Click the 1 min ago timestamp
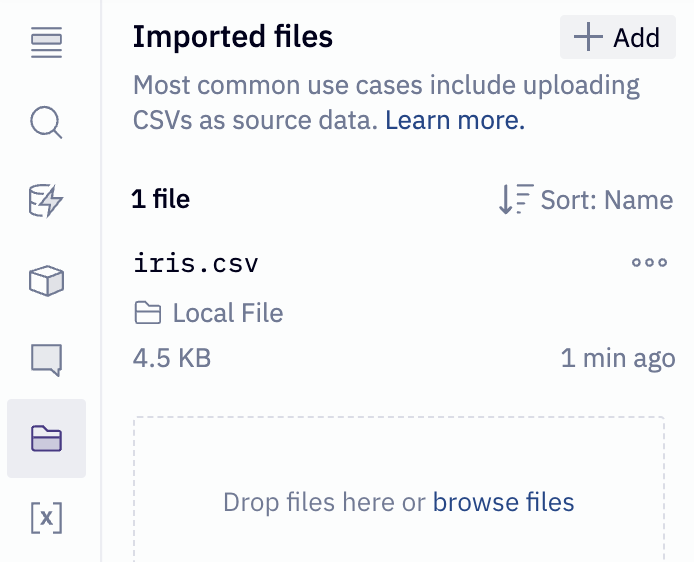 [617, 358]
